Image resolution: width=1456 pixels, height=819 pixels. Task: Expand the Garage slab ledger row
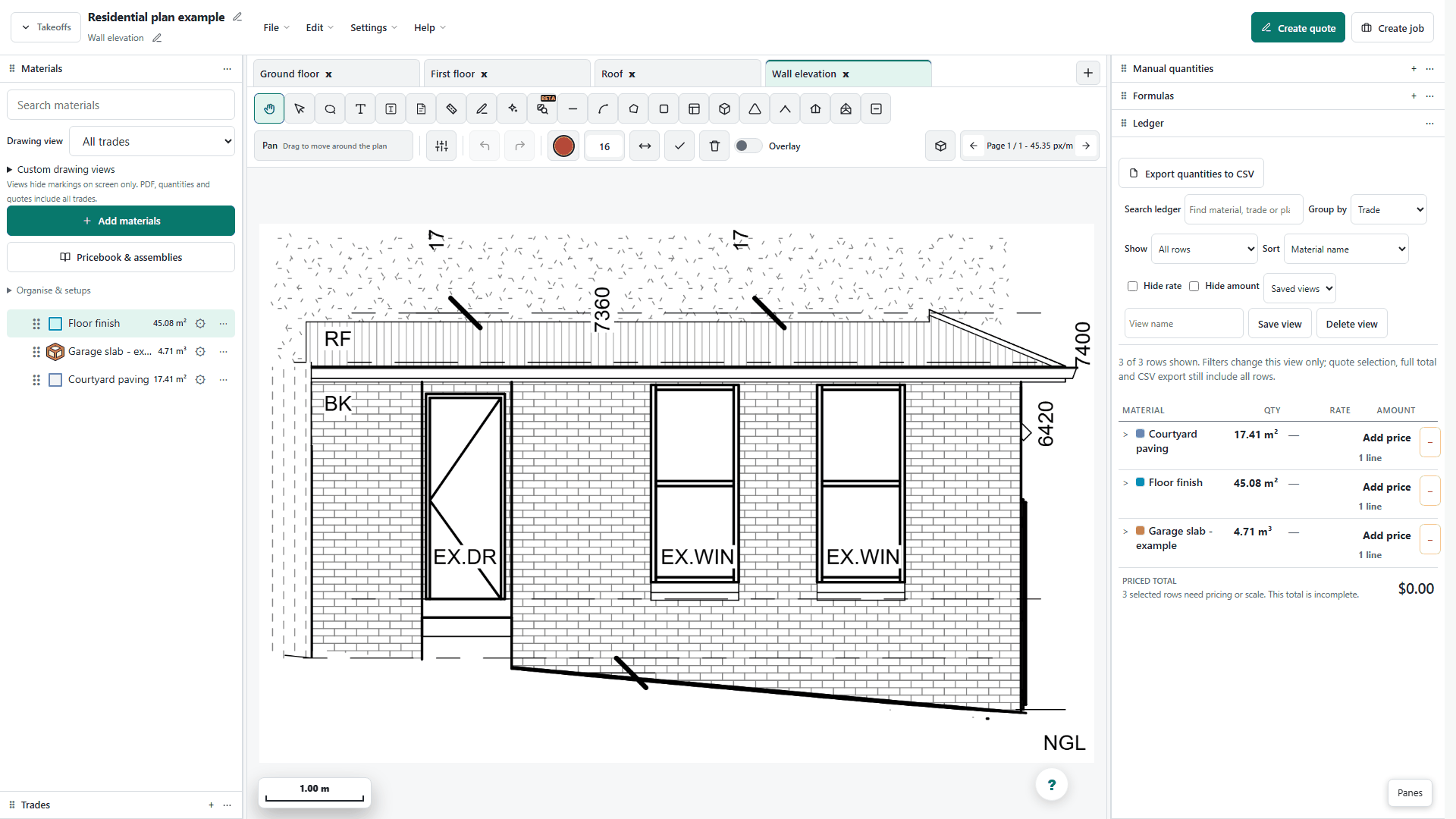pyautogui.click(x=1125, y=532)
